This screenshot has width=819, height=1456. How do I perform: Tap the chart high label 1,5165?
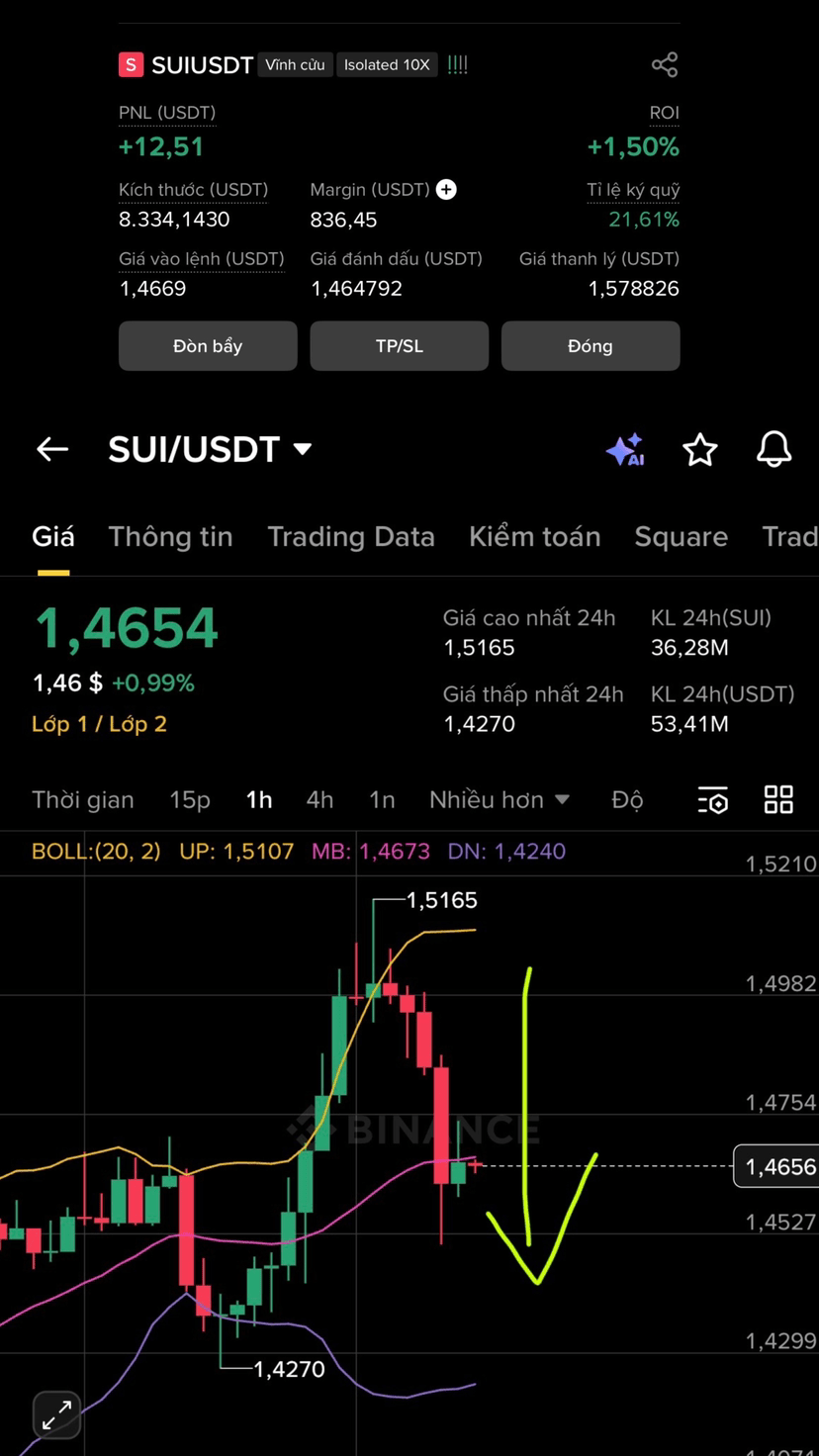point(442,900)
